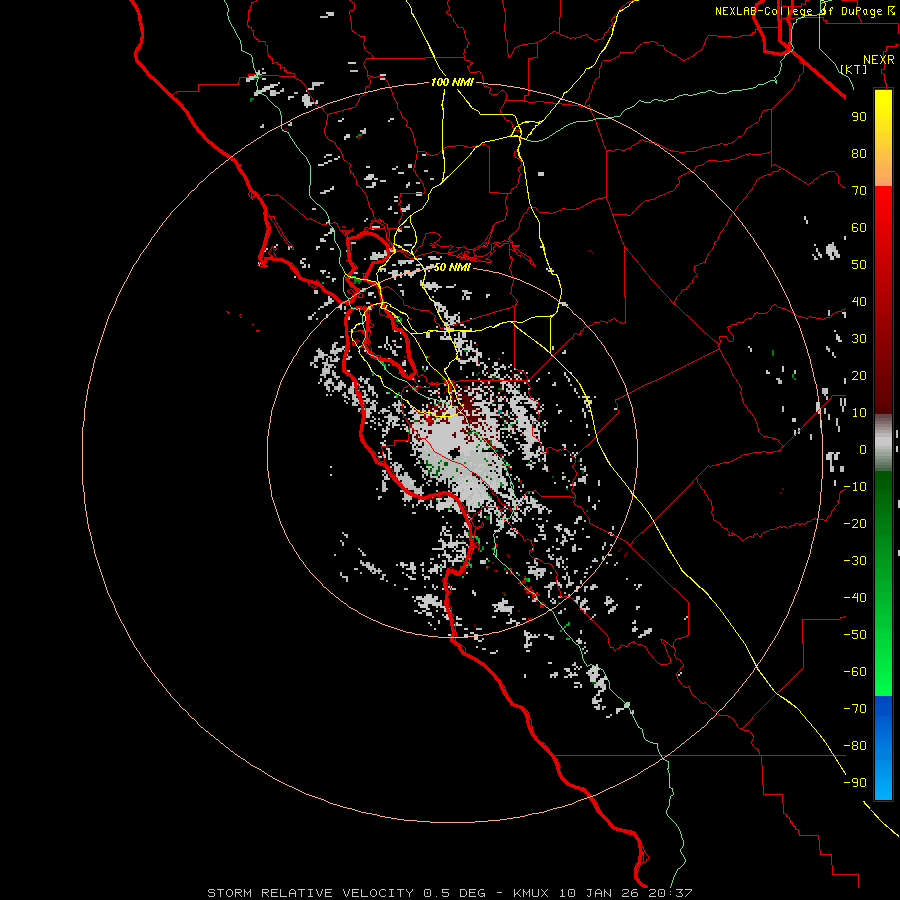Click the 10 value on the velocity scale
Viewport: 900px width, 900px height.
tap(859, 413)
